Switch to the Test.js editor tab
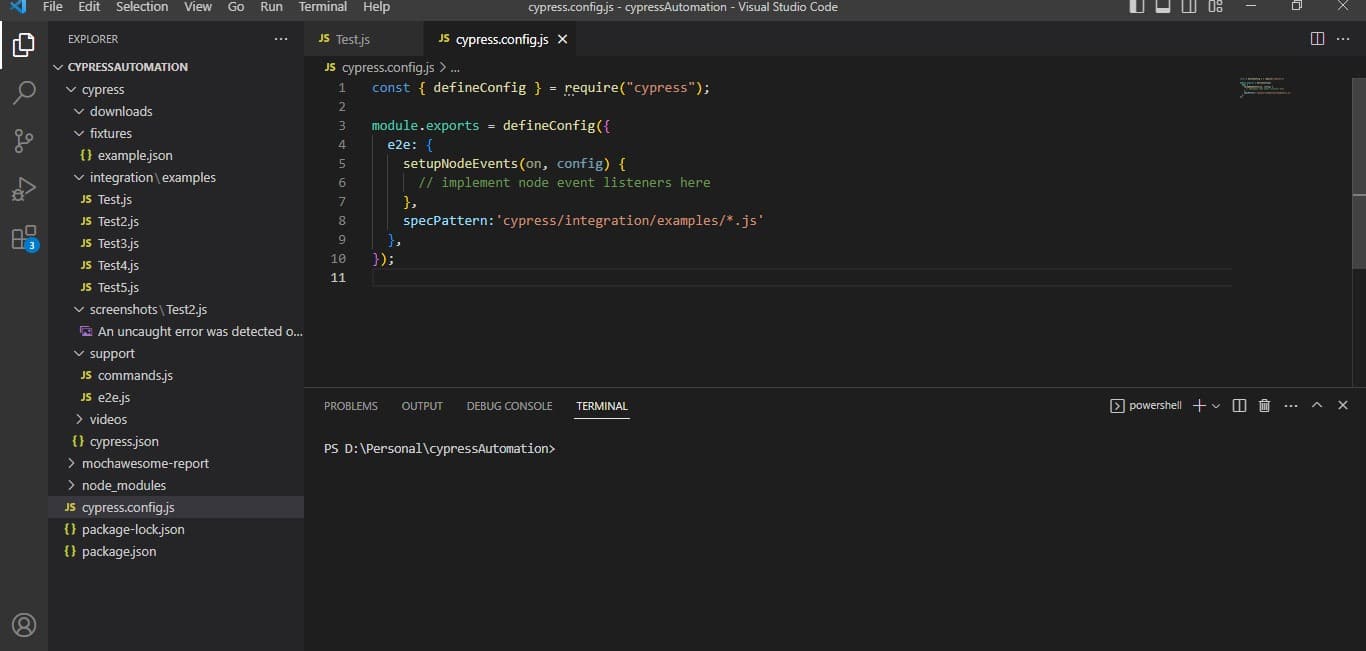 [x=364, y=39]
